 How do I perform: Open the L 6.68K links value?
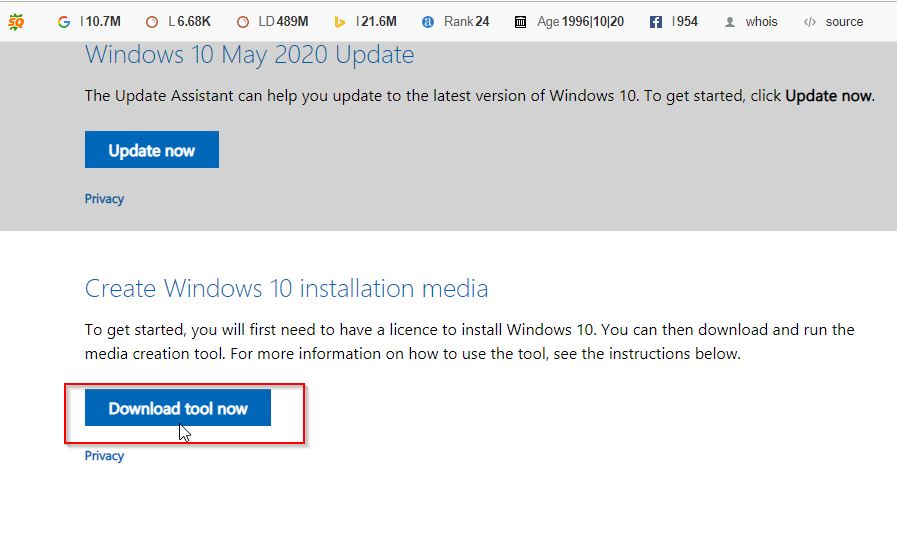(189, 22)
